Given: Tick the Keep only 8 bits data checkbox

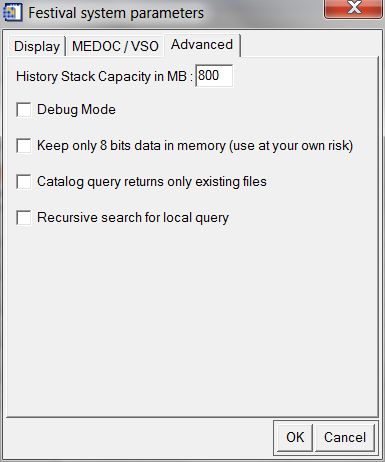Looking at the screenshot, I should pyautogui.click(x=24, y=146).
